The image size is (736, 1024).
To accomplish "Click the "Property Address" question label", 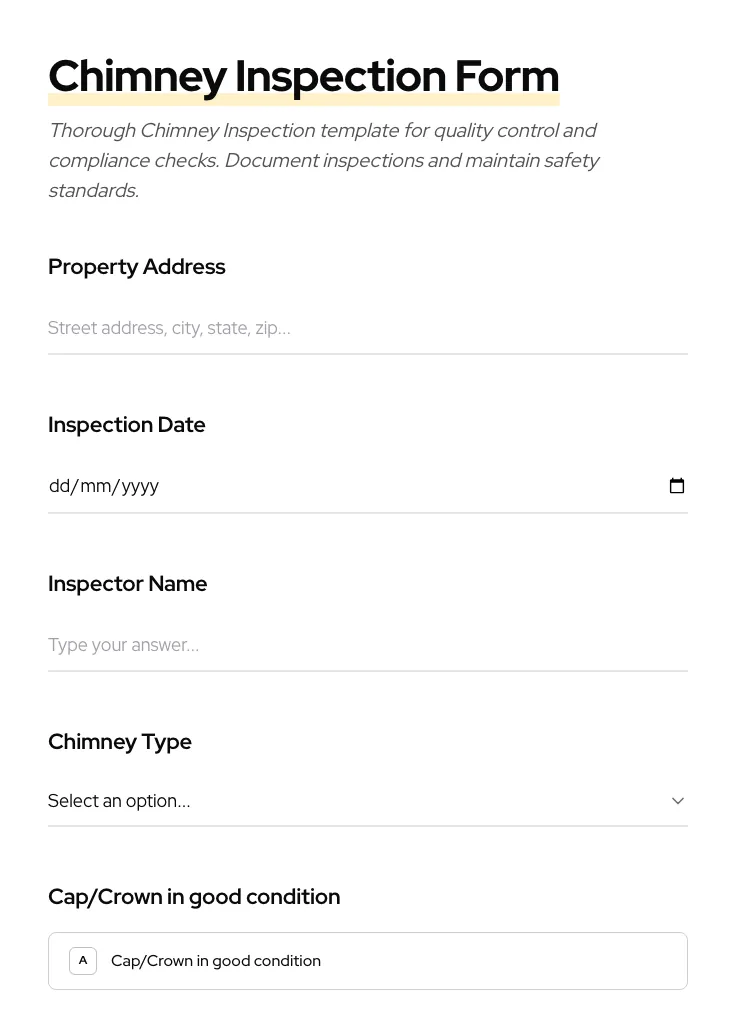I will (137, 267).
